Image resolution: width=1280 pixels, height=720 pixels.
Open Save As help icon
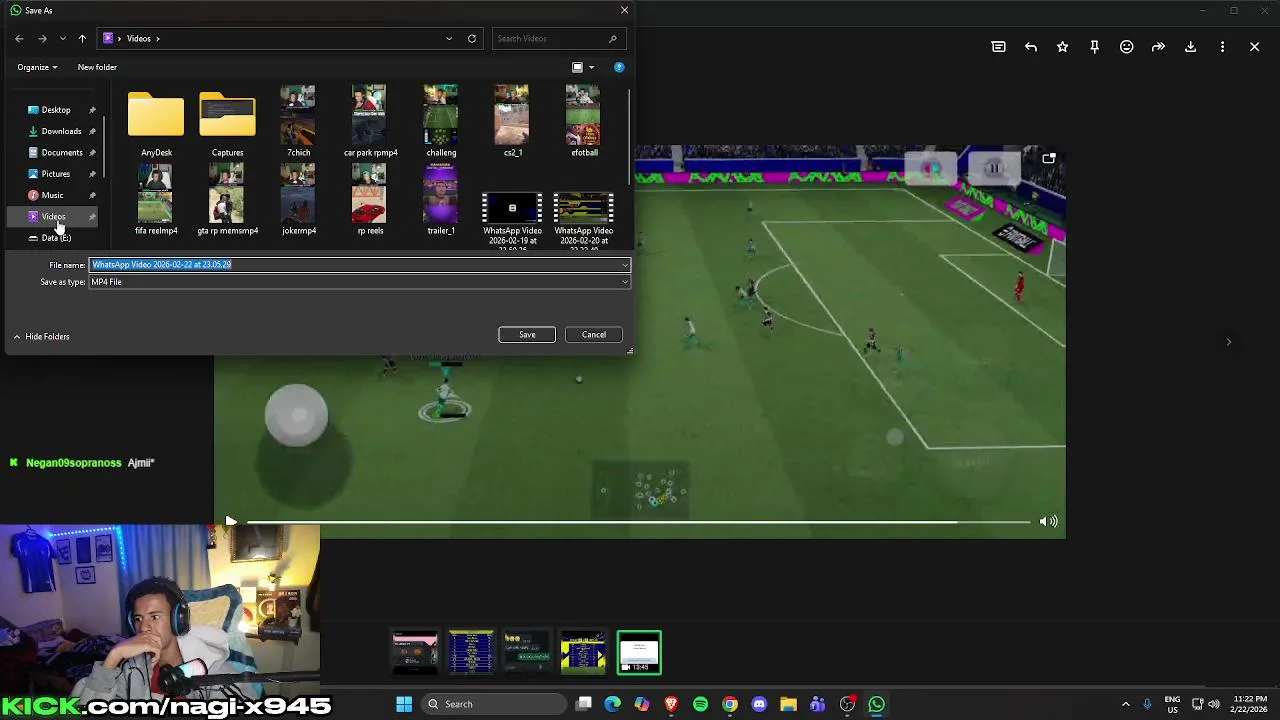click(x=619, y=67)
